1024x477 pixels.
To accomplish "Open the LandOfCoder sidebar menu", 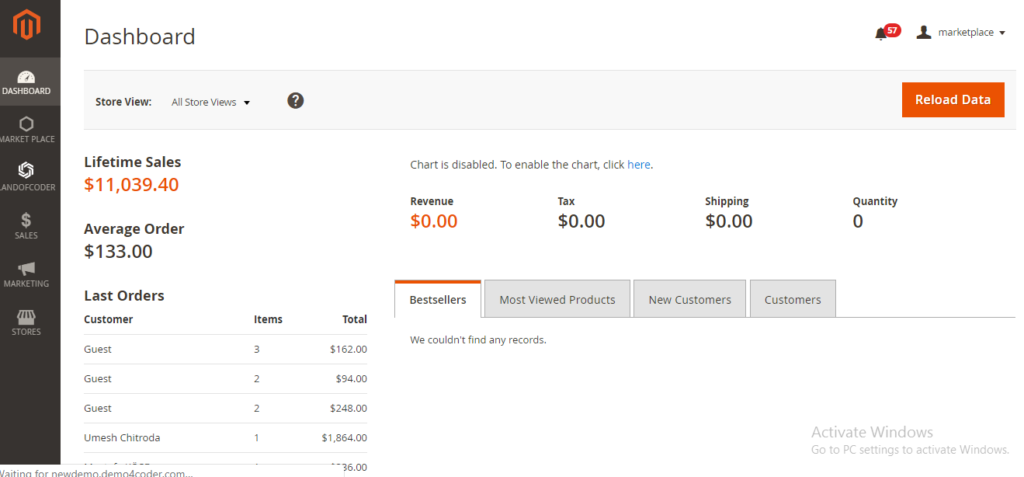I will pos(27,178).
